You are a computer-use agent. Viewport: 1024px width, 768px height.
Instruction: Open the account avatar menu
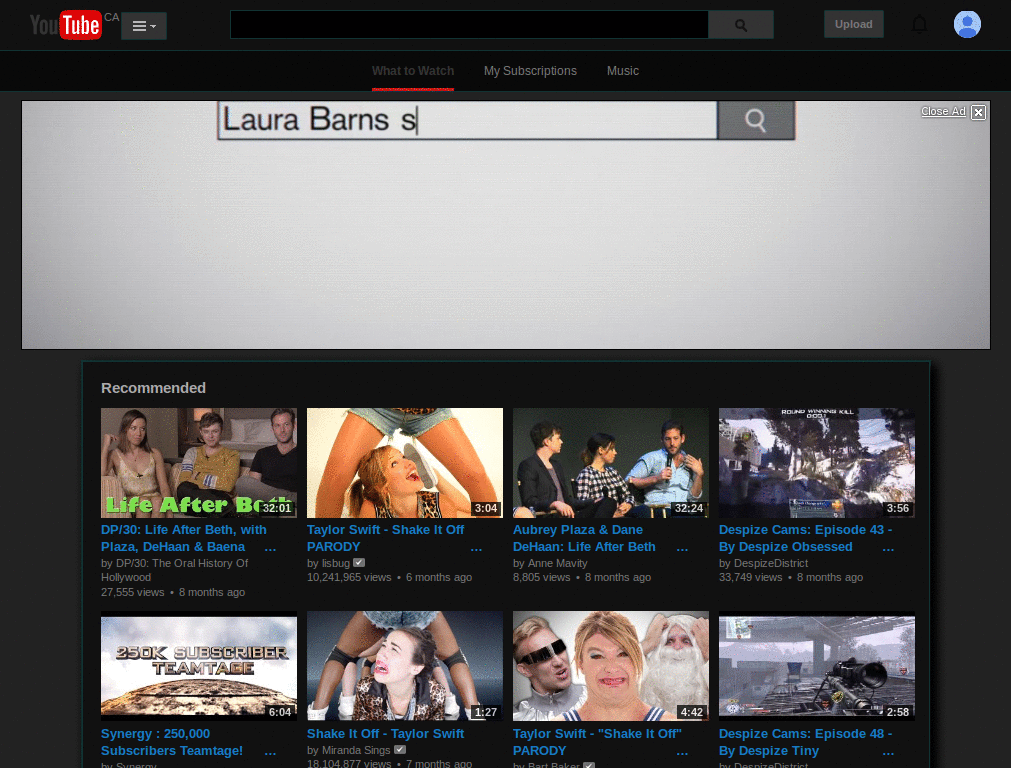(x=967, y=25)
